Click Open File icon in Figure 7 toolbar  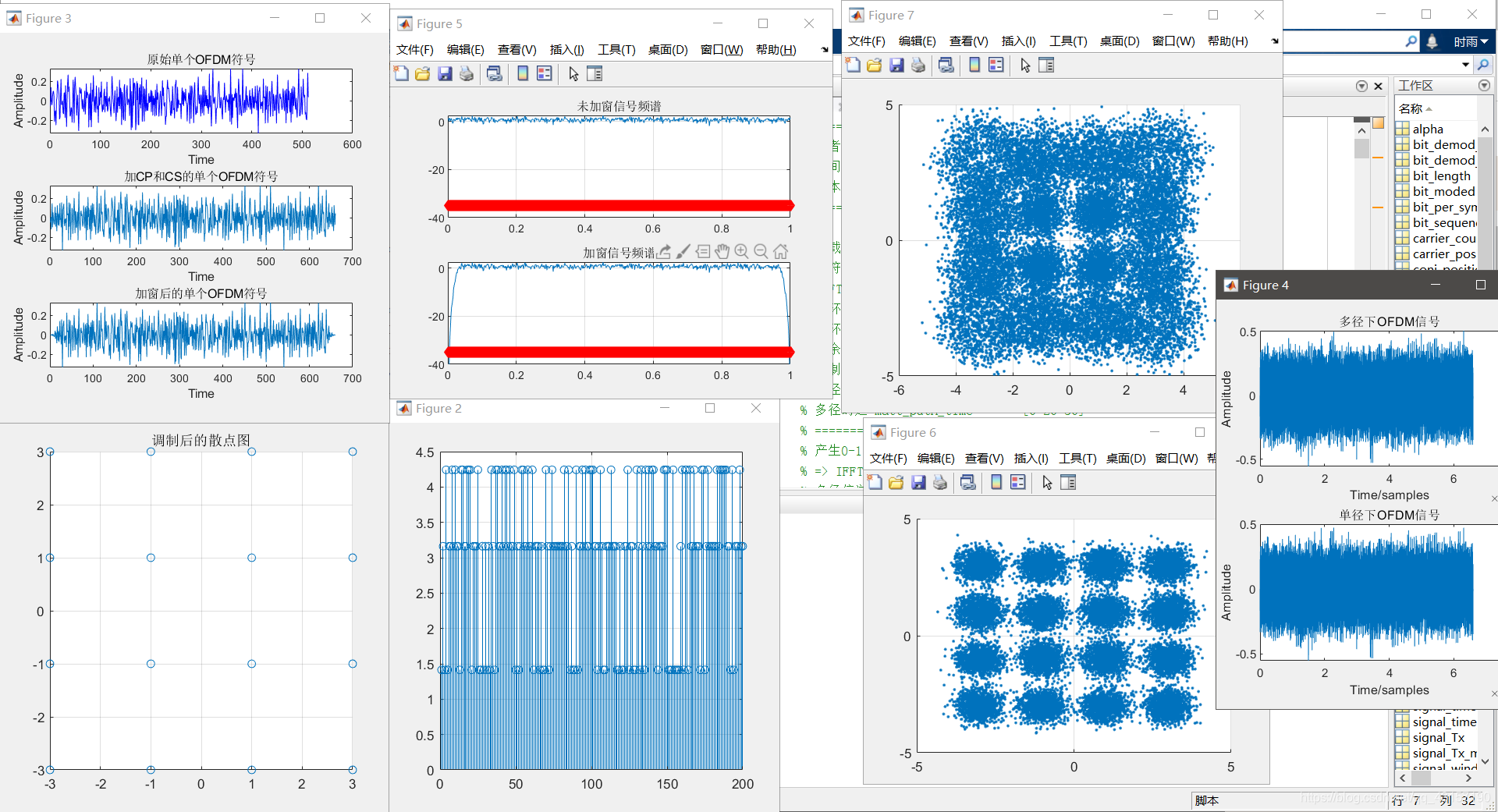875,65
